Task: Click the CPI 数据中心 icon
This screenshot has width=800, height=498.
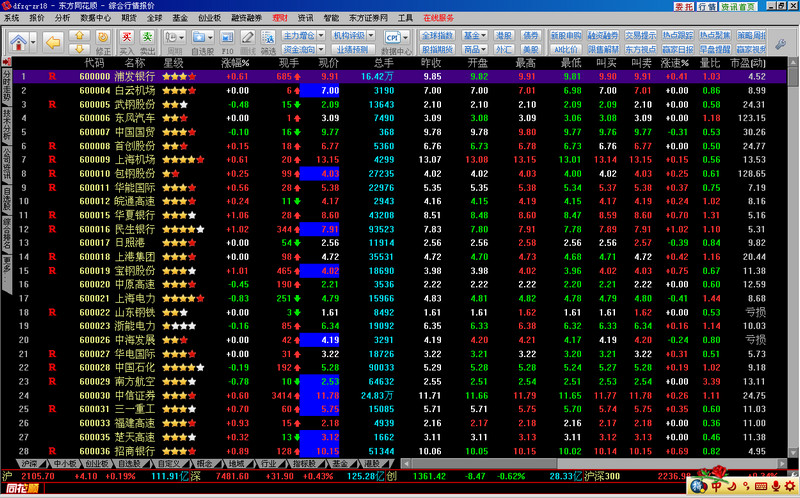Action: click(x=392, y=37)
